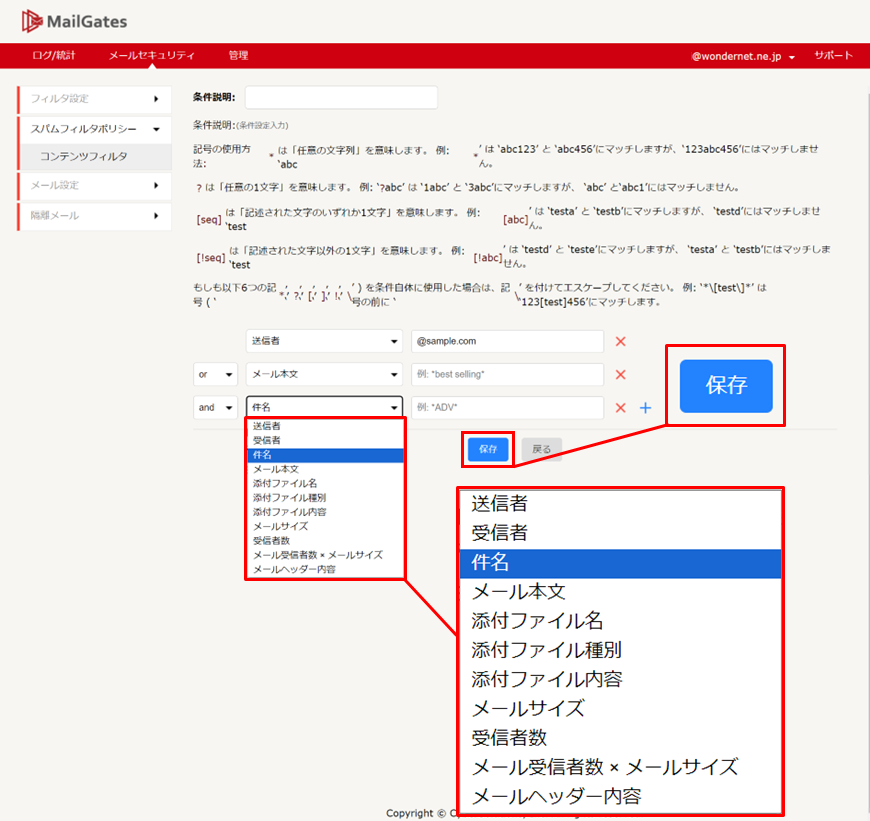Remove the メール本文 condition row
Screen dimensions: 870x821
tap(620, 375)
